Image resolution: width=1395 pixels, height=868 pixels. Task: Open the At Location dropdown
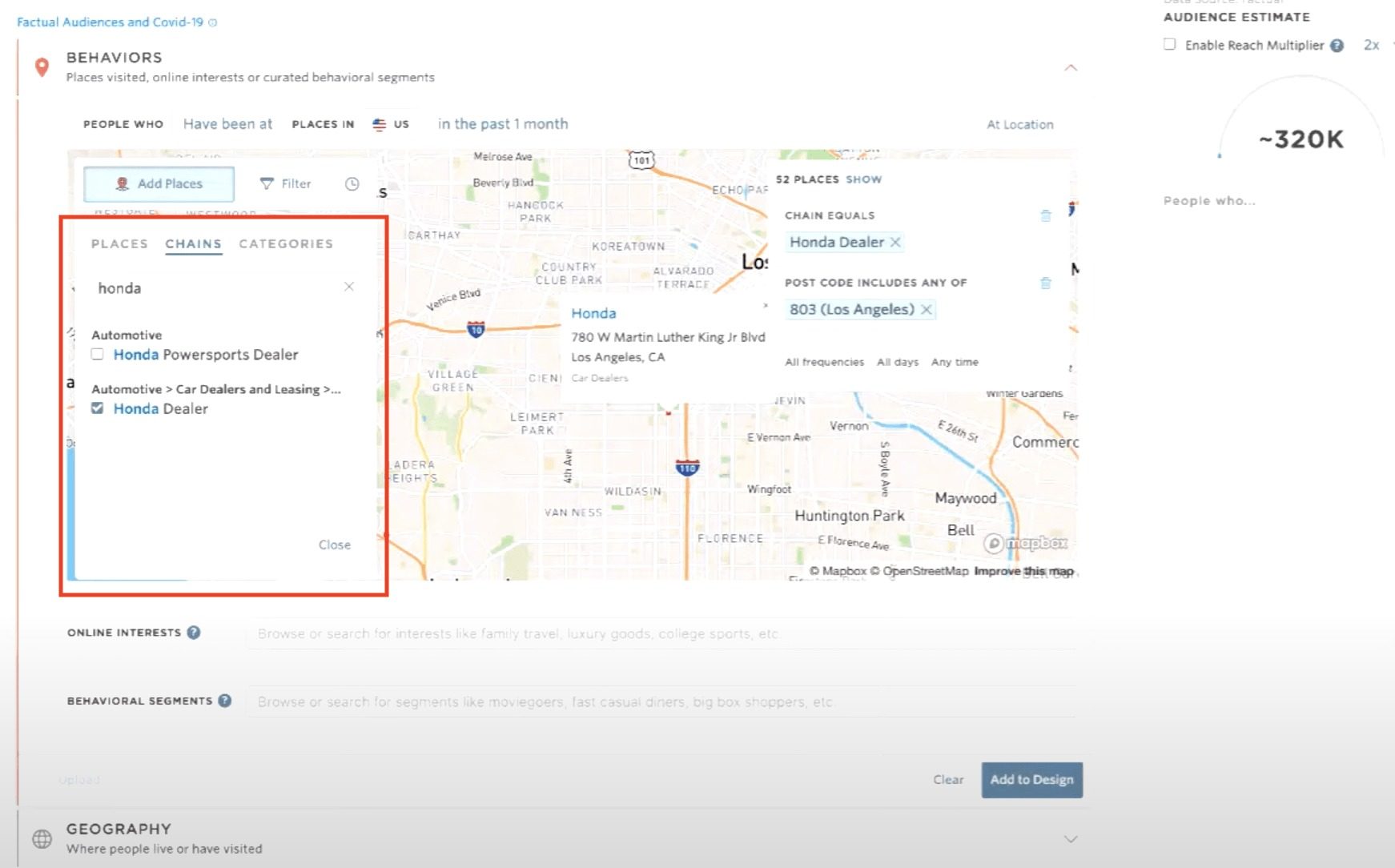[1019, 125]
